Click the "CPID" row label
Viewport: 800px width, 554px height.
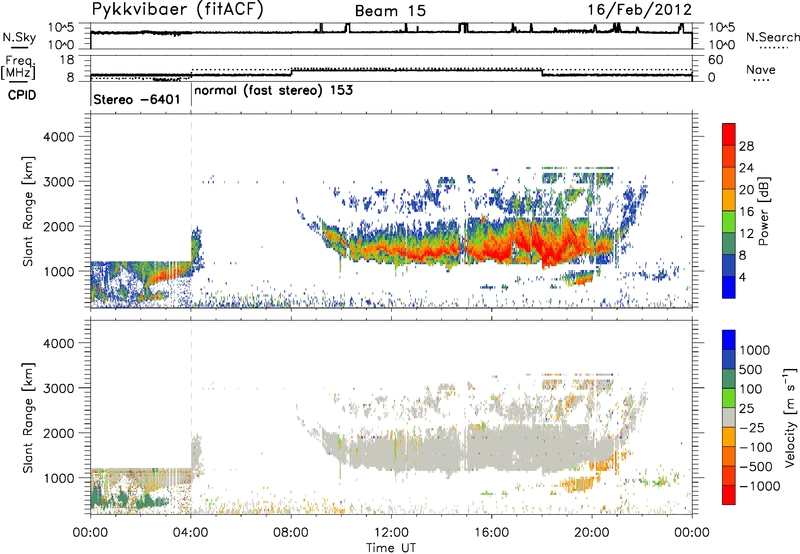tap(22, 95)
